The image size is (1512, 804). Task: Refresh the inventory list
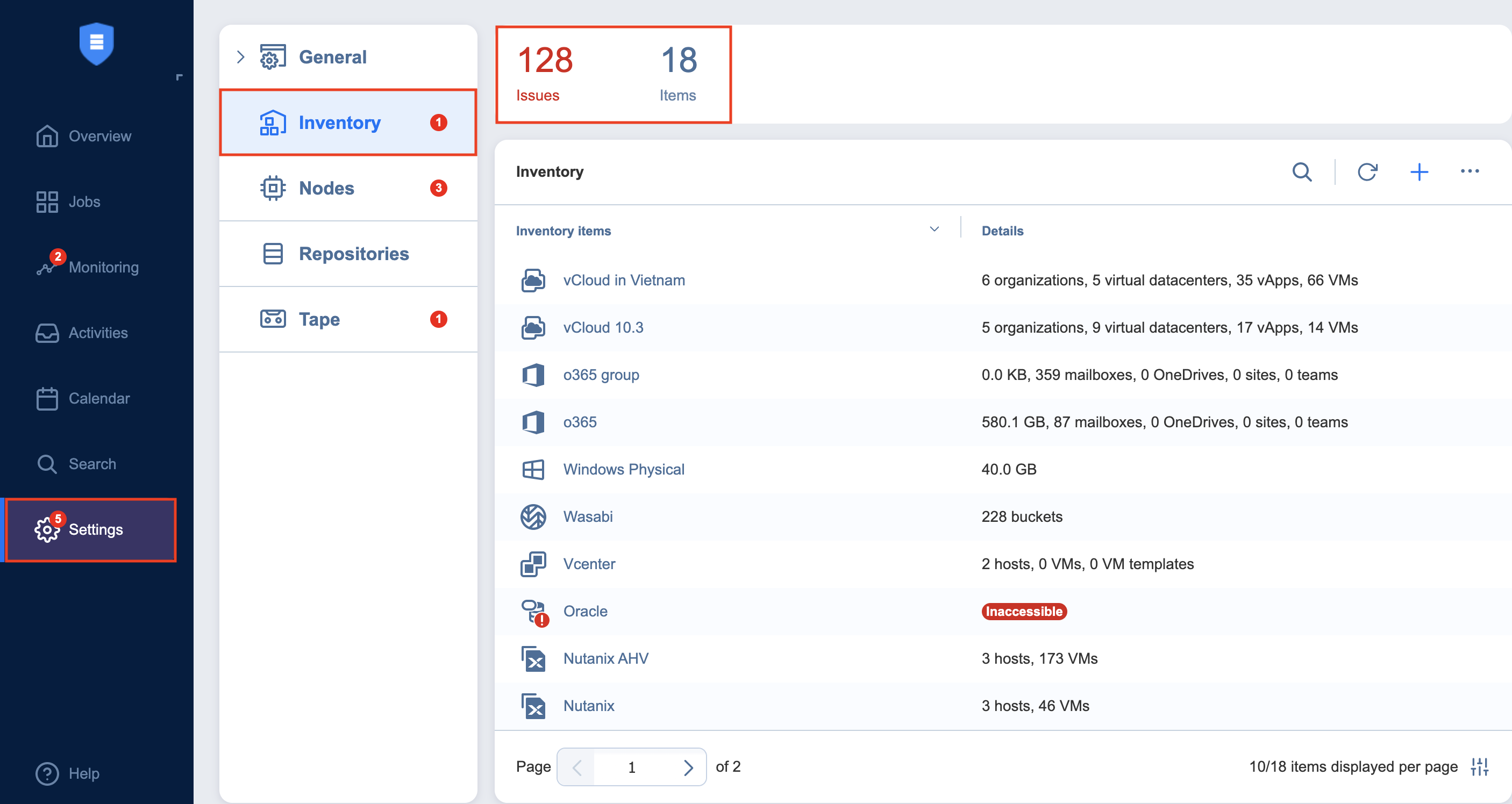[1367, 172]
